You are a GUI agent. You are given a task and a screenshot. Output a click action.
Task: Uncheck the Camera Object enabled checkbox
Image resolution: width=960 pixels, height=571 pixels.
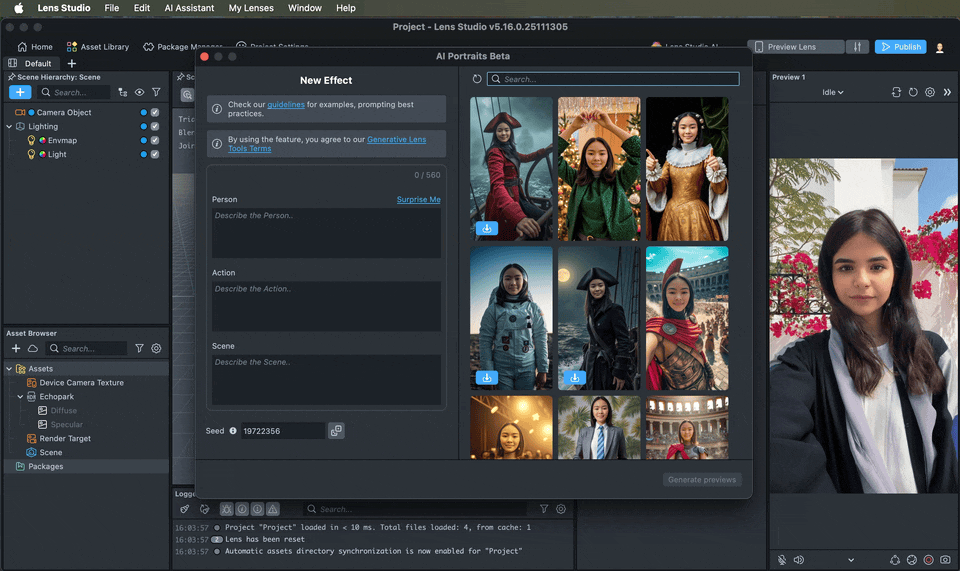click(155, 113)
